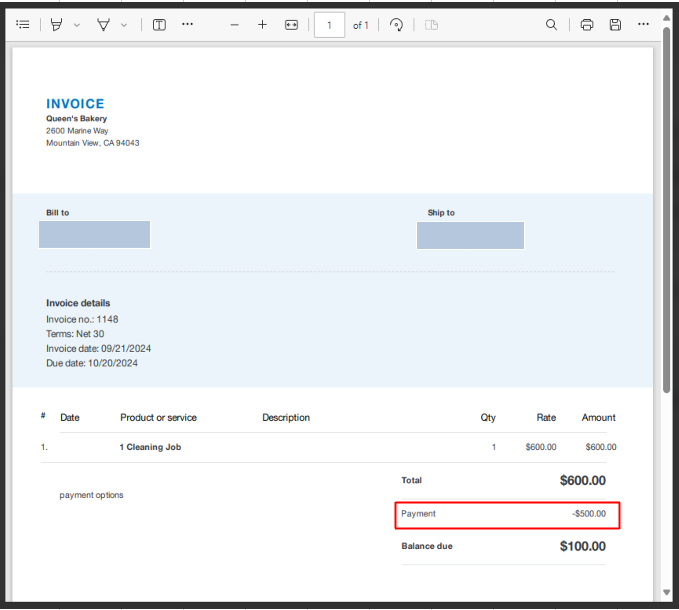Click the Queen's Bakery company name
Image resolution: width=679 pixels, height=610 pixels.
click(76, 119)
